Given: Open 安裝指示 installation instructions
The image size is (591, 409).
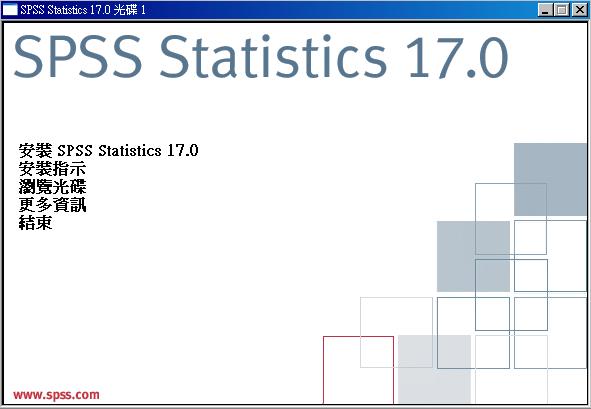Looking at the screenshot, I should [52, 169].
